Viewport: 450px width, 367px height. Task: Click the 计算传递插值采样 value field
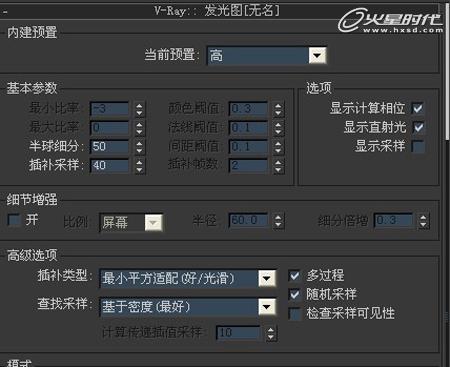238,333
